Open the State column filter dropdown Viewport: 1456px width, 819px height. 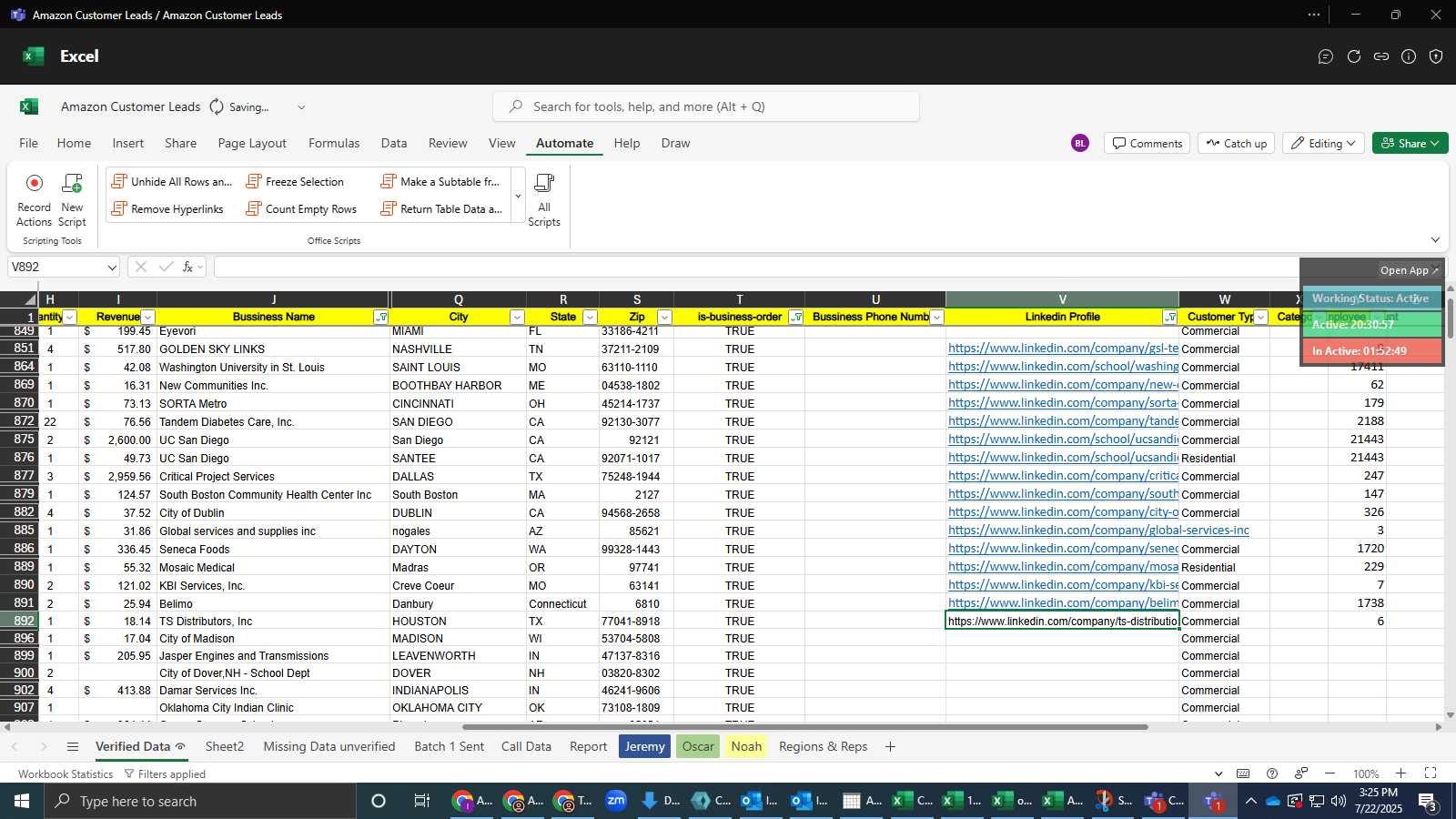pos(590,318)
